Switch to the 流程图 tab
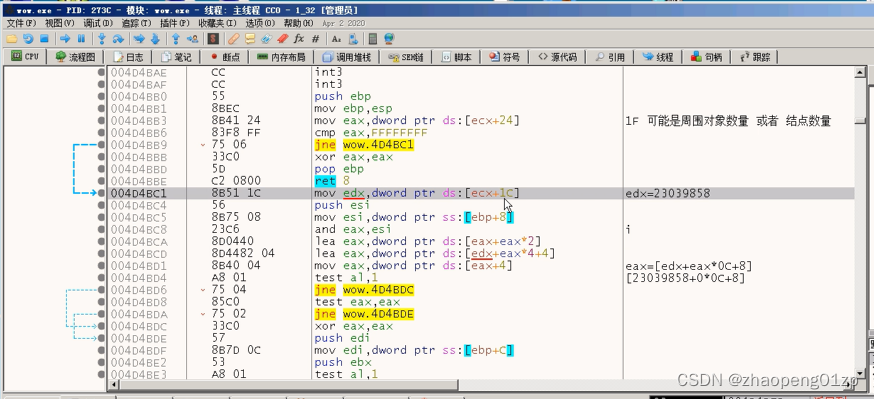874x399 pixels. click(75, 57)
